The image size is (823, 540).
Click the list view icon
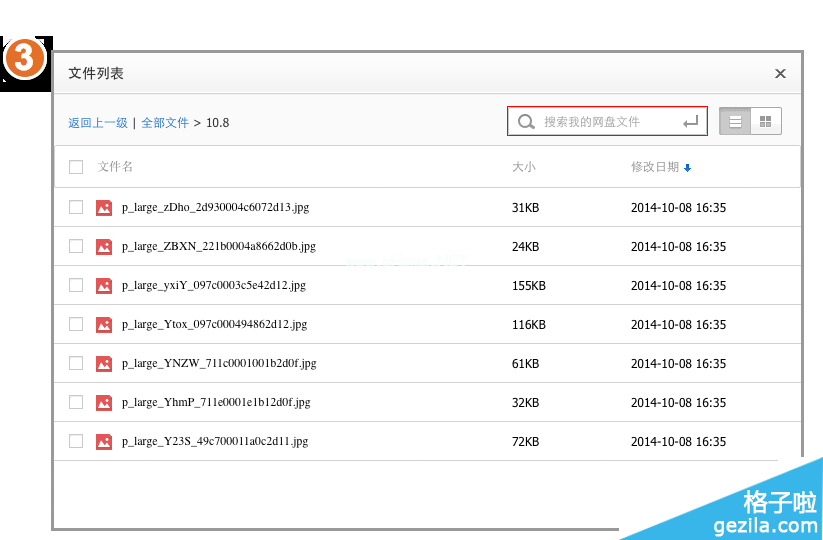[x=735, y=121]
